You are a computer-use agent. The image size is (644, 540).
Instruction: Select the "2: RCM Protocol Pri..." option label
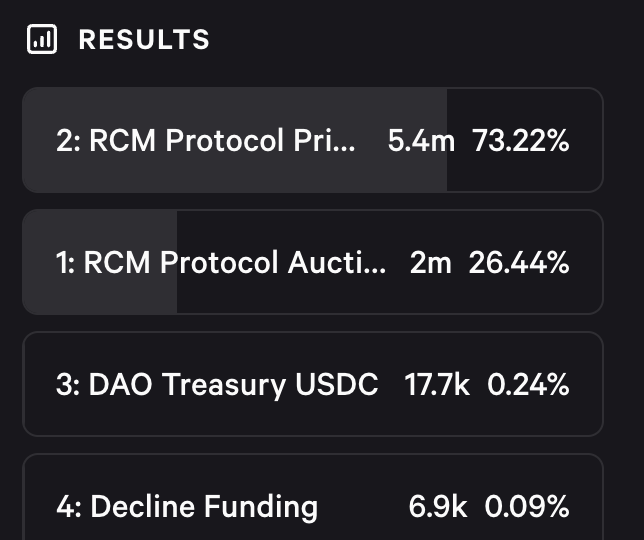(205, 141)
